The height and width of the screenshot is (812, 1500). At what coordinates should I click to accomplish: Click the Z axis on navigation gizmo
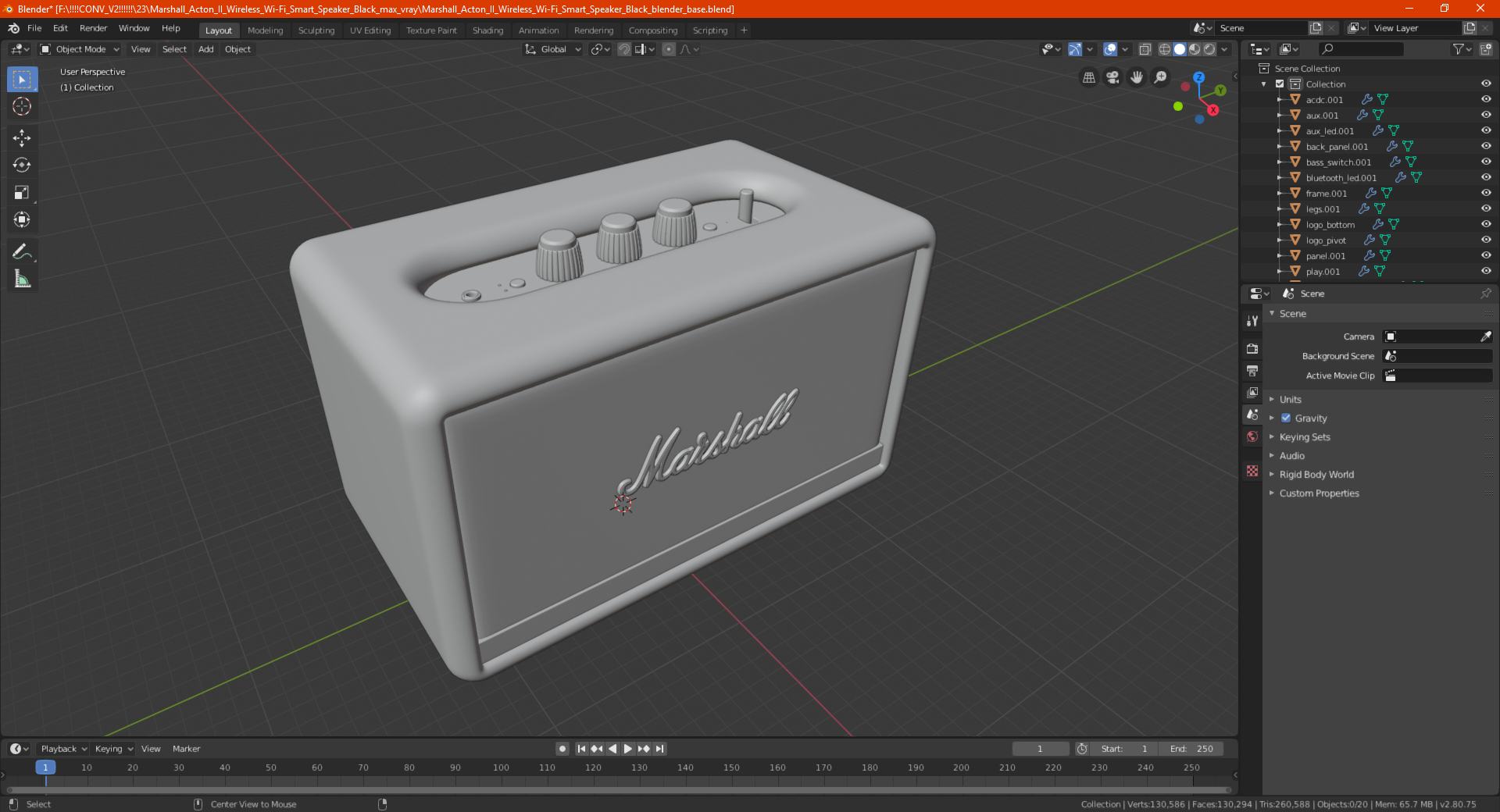point(1198,77)
